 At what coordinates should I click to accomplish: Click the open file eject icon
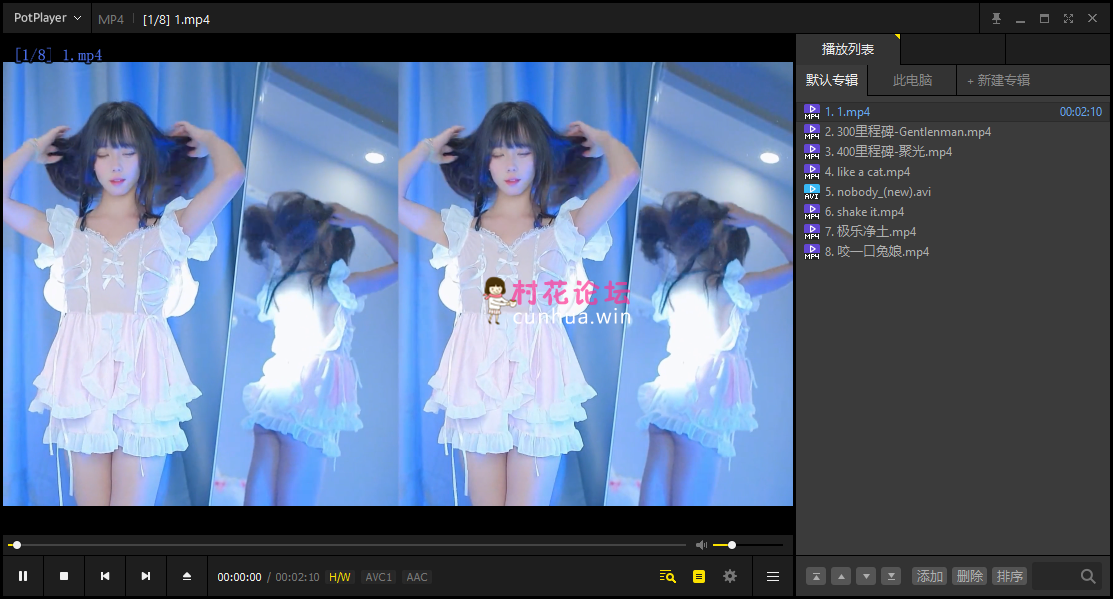click(x=187, y=576)
